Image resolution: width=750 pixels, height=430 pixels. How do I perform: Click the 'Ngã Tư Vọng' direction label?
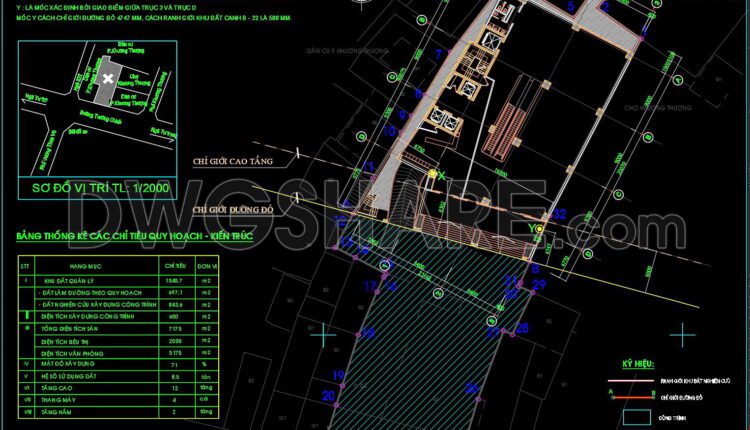coord(163,133)
